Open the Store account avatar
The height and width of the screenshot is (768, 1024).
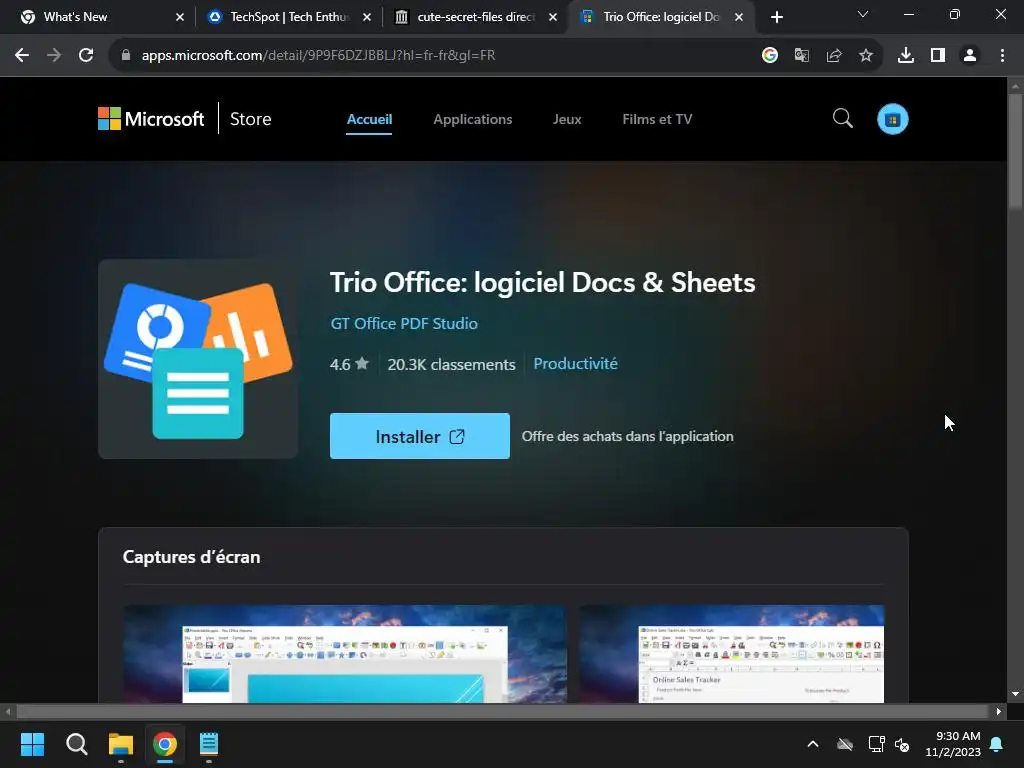(x=893, y=119)
